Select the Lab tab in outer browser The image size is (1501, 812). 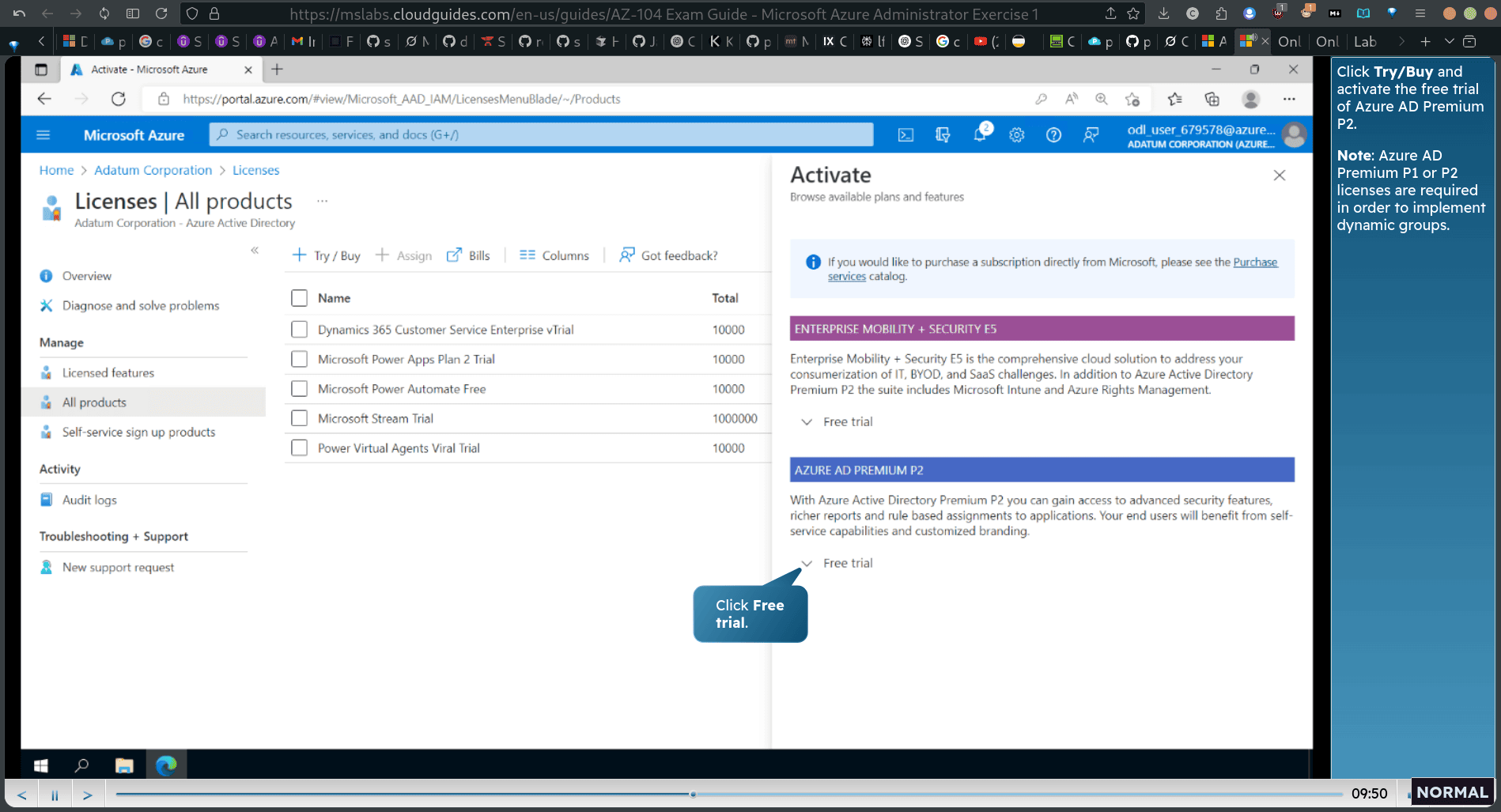coord(1365,42)
